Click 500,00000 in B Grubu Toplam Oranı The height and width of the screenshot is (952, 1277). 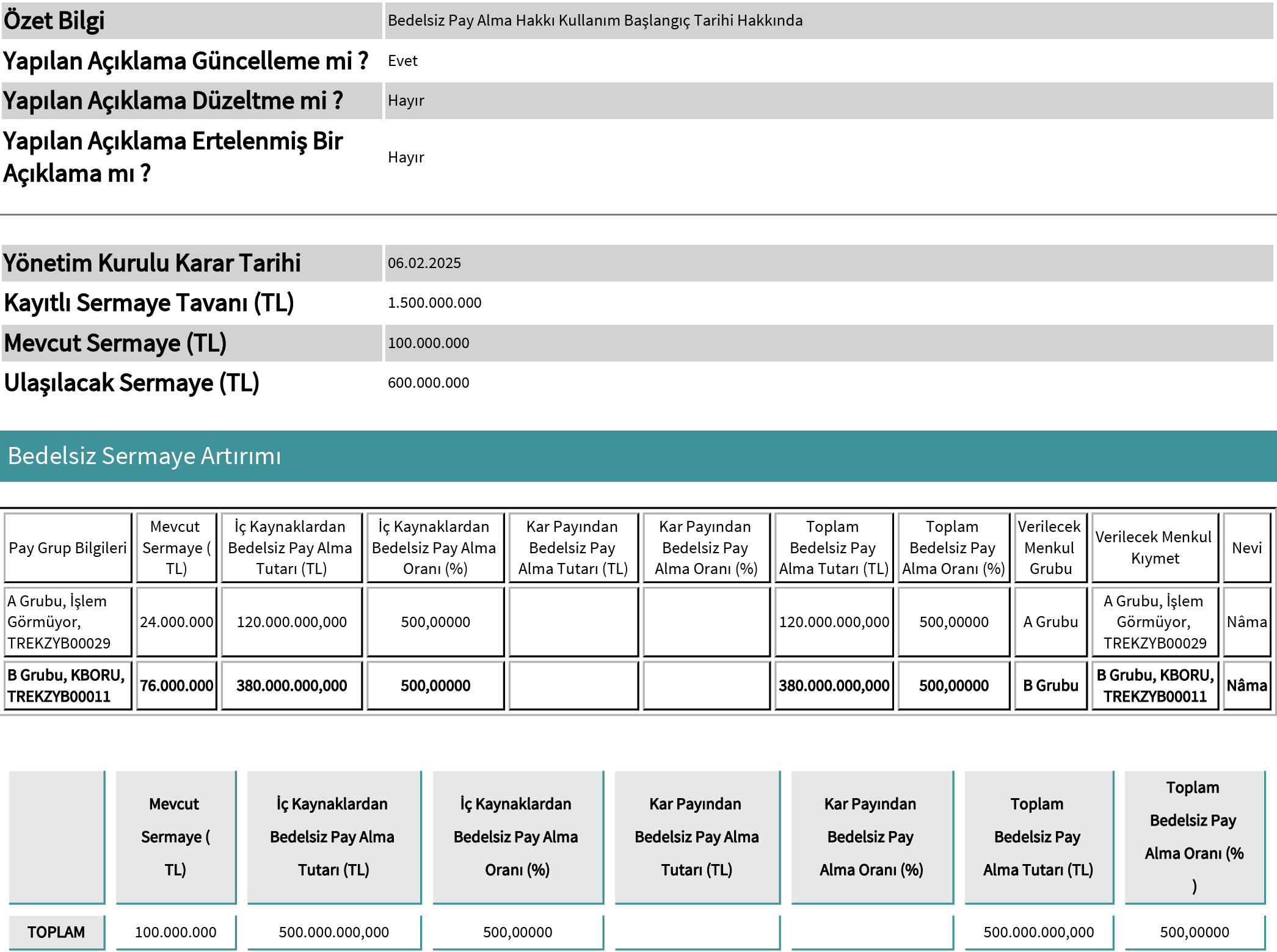(x=953, y=686)
